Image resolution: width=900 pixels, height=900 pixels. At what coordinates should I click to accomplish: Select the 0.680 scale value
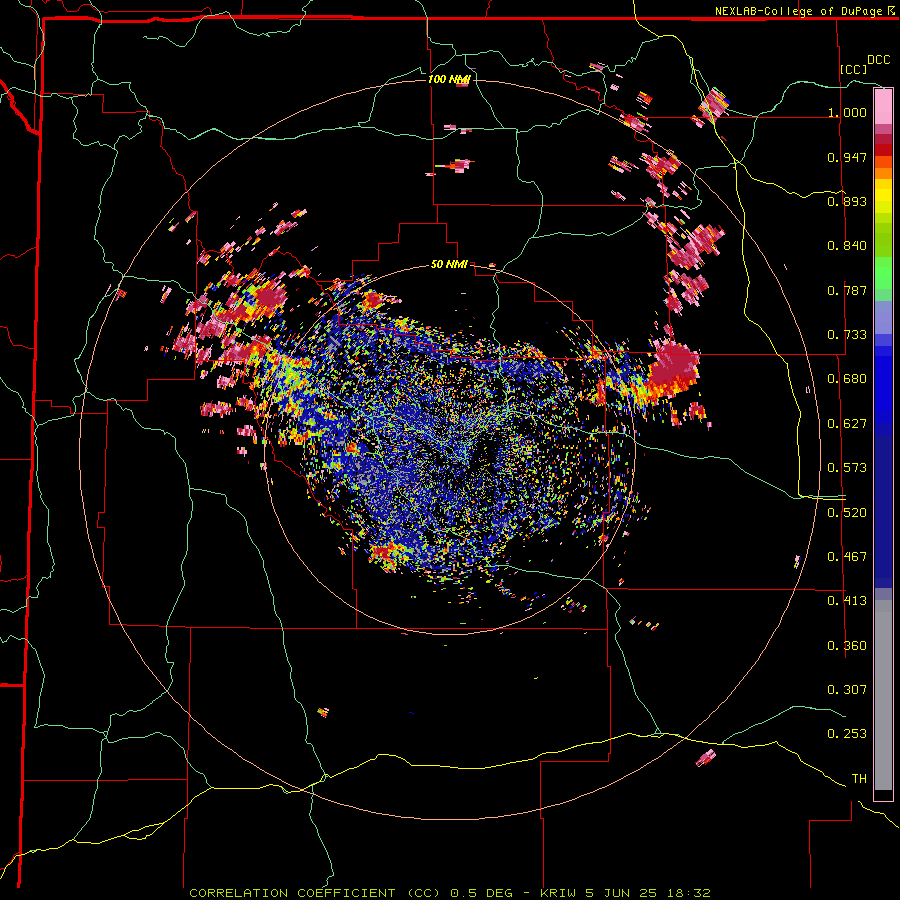(847, 379)
